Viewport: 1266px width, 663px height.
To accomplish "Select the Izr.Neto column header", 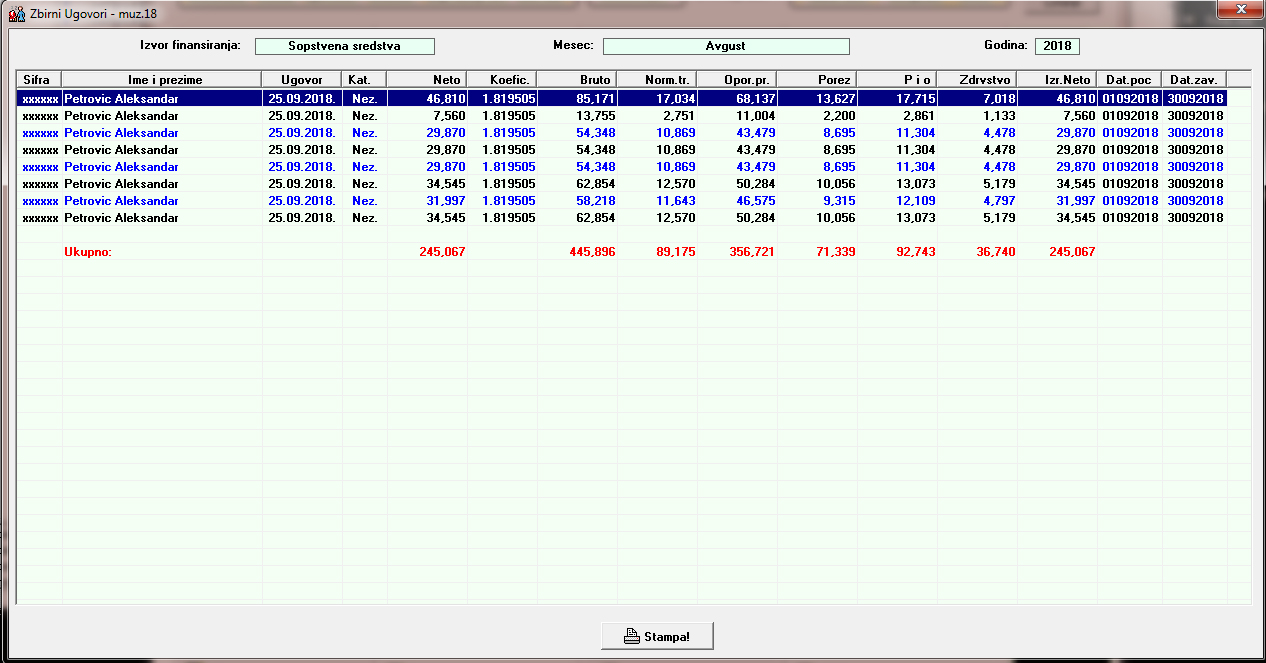I will pos(1057,79).
